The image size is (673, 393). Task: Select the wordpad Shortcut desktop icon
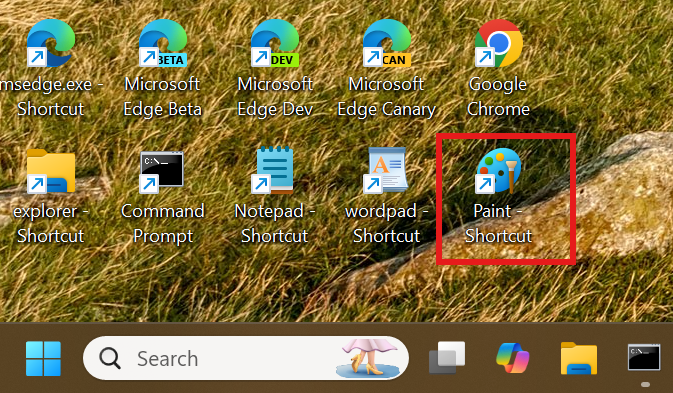click(385, 170)
